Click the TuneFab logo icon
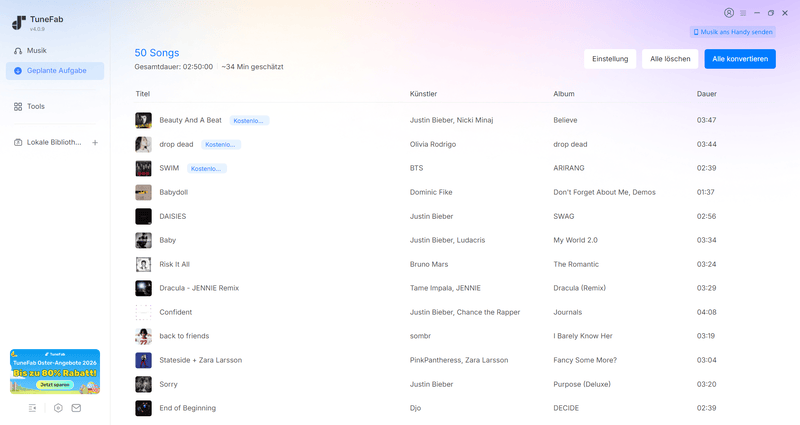This screenshot has height=425, width=800. pyautogui.click(x=19, y=23)
